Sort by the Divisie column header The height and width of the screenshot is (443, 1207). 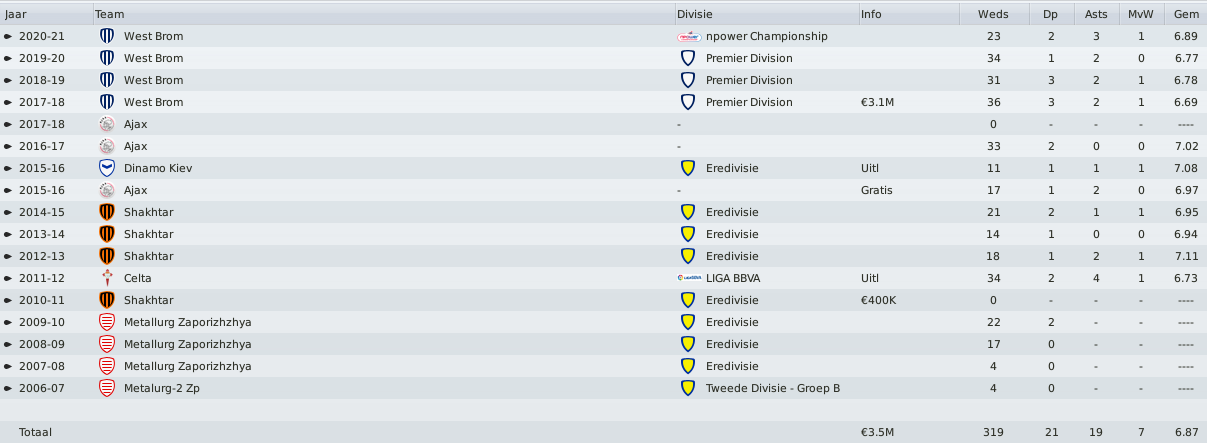tap(766, 14)
